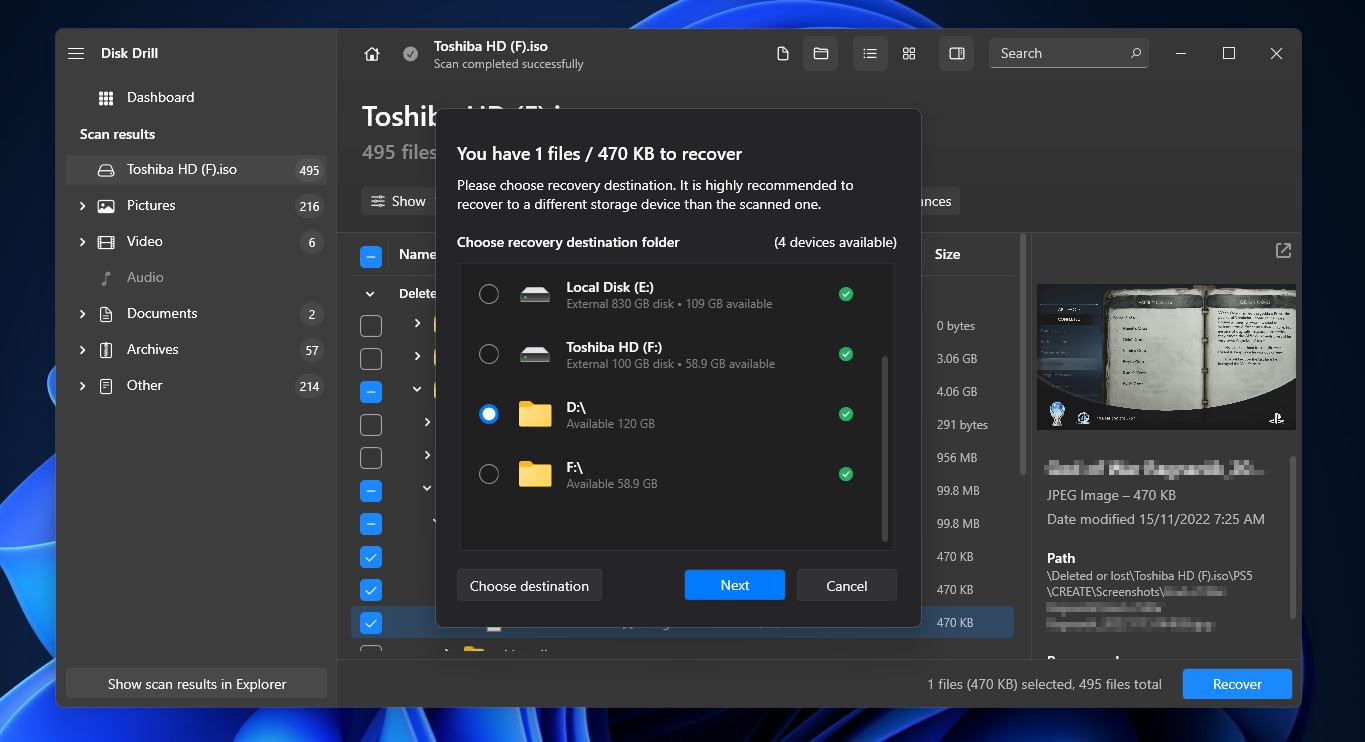Click green check next to Local Disk (E:)
This screenshot has height=742, width=1365.
846,294
